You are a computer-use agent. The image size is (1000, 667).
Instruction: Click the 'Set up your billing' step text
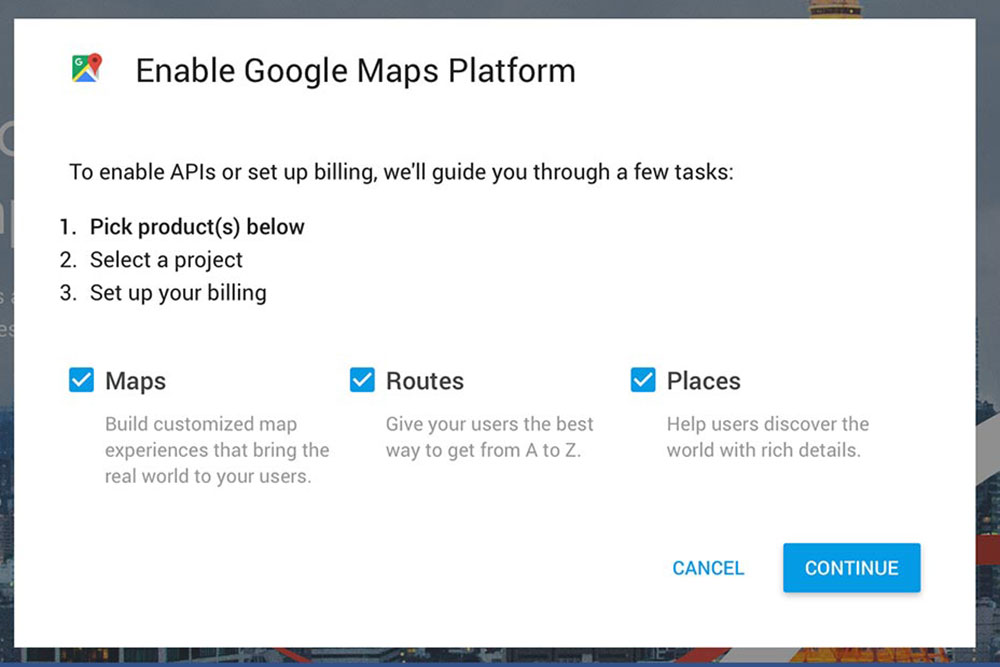[178, 293]
